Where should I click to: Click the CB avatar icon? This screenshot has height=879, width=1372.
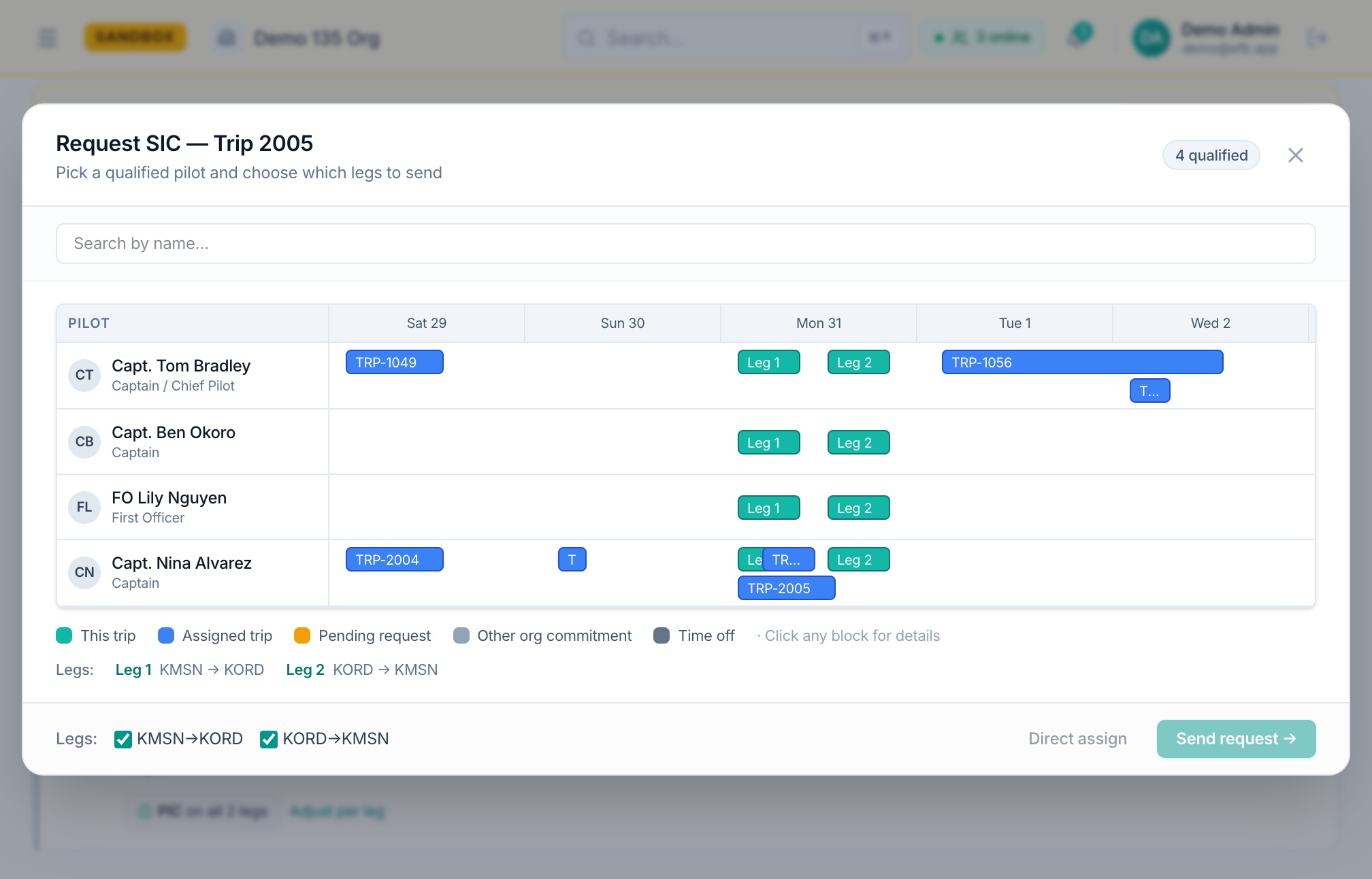click(x=84, y=442)
